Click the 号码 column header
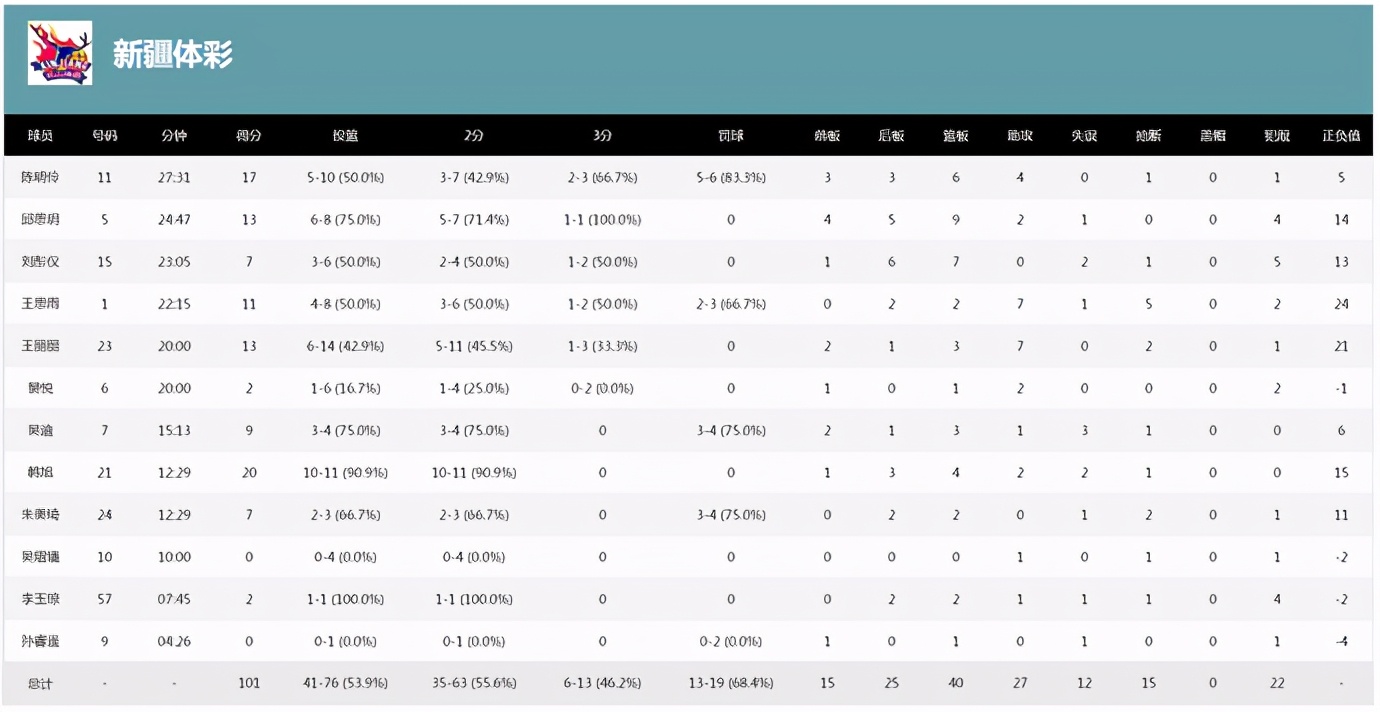 tap(104, 136)
